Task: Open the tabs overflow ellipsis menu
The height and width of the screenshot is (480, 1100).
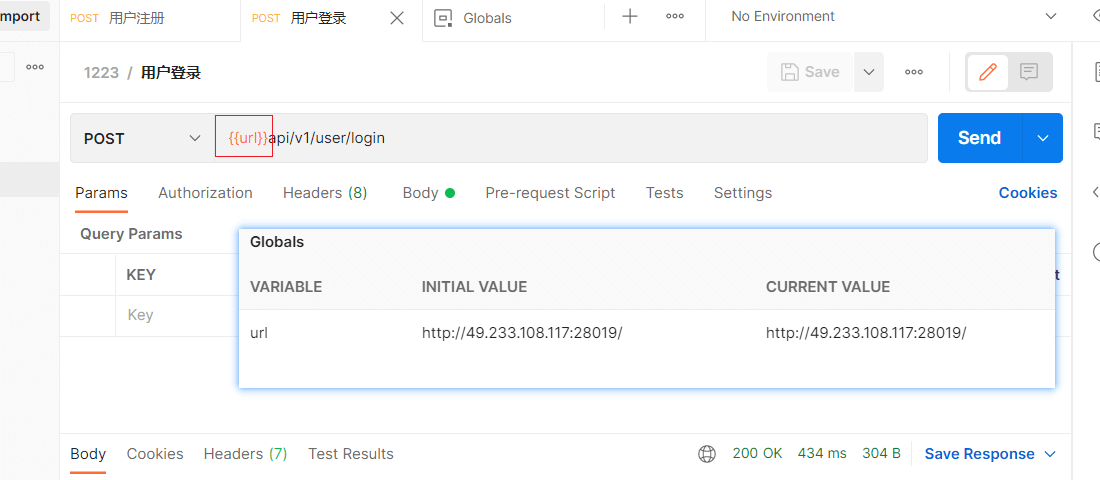Action: click(x=675, y=16)
